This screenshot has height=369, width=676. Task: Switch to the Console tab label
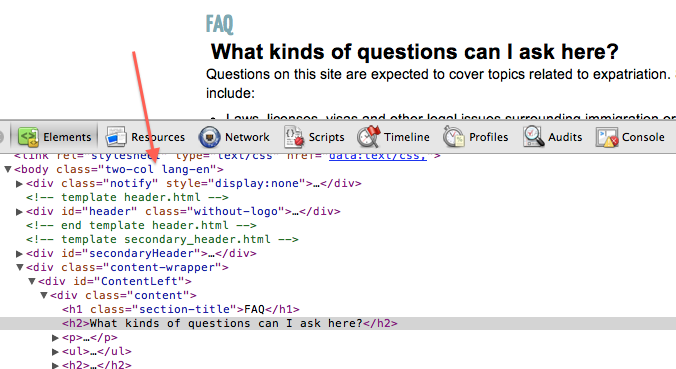pyautogui.click(x=643, y=137)
